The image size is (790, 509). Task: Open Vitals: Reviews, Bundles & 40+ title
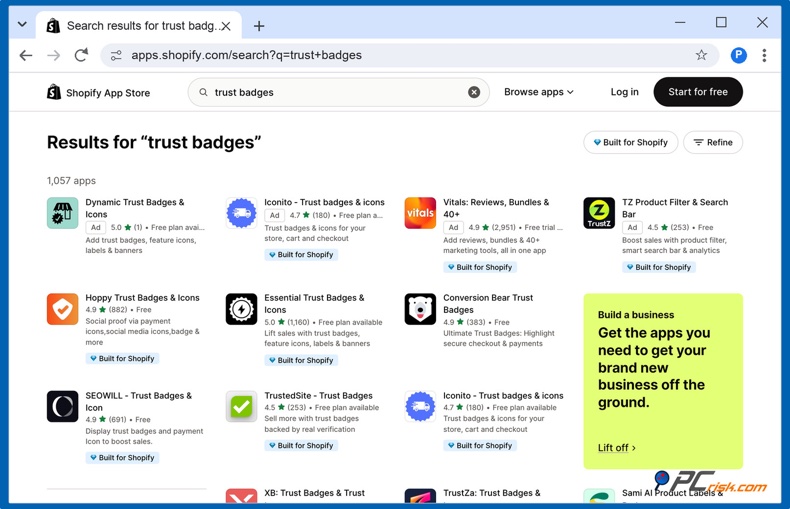click(496, 208)
